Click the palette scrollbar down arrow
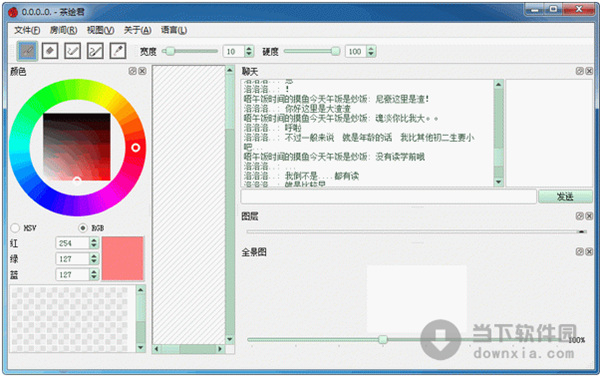Viewport: 600px width, 377px height. pos(140,348)
